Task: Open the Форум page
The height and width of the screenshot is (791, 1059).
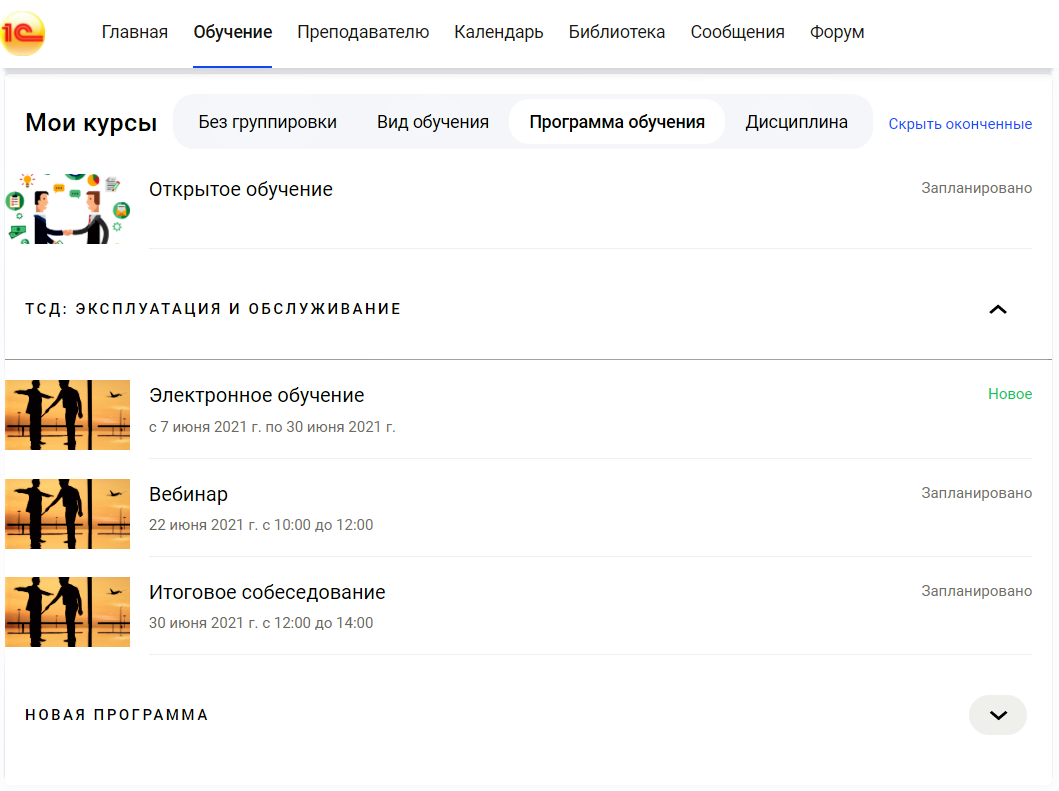Action: tap(837, 32)
